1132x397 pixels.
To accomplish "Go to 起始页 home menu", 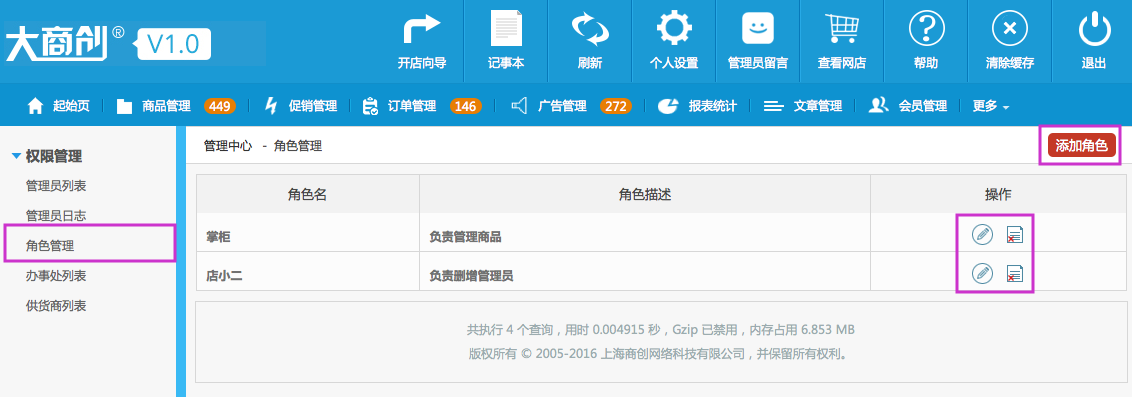I will click(x=58, y=106).
